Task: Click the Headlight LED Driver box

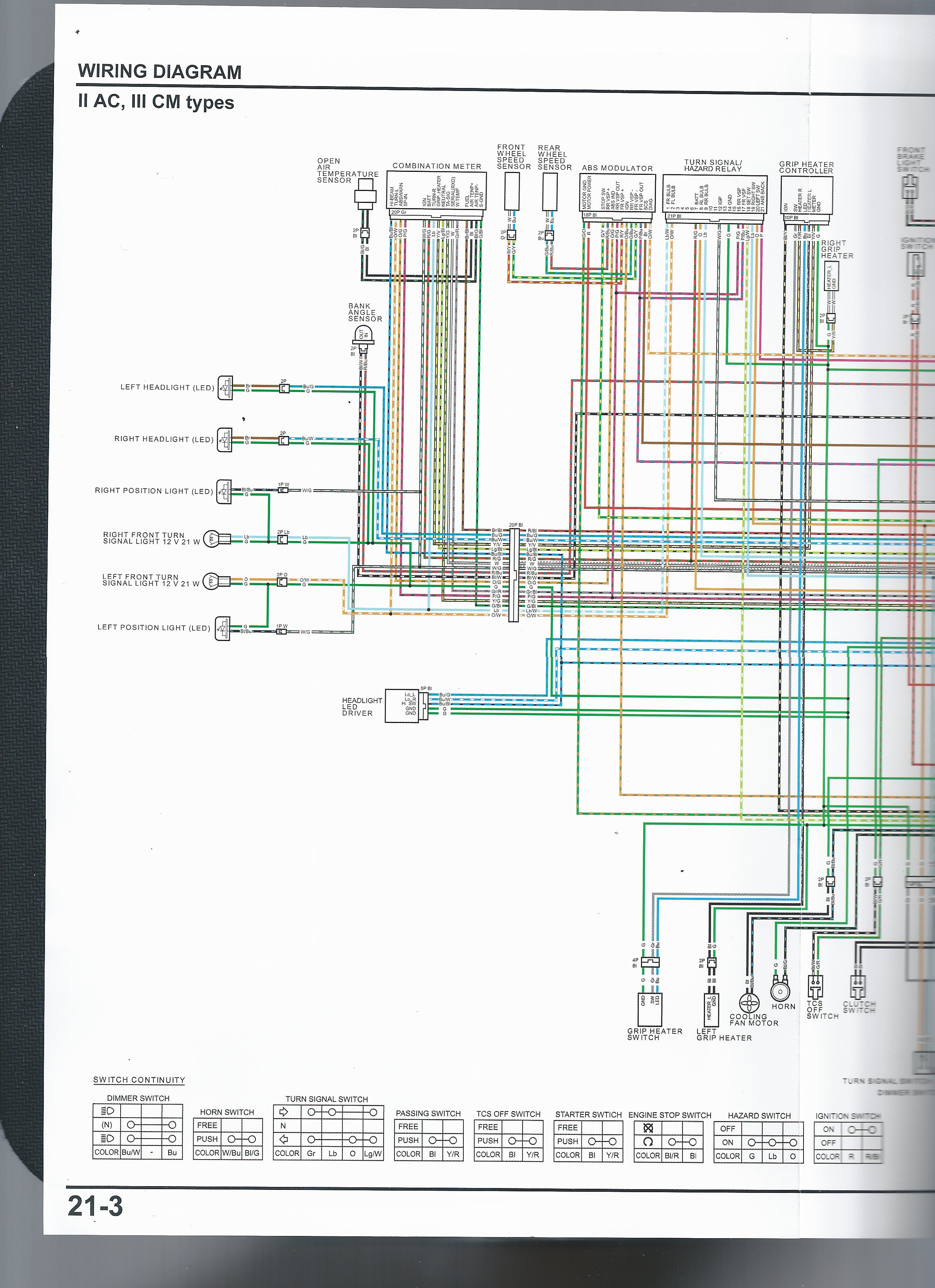Action: pyautogui.click(x=403, y=706)
